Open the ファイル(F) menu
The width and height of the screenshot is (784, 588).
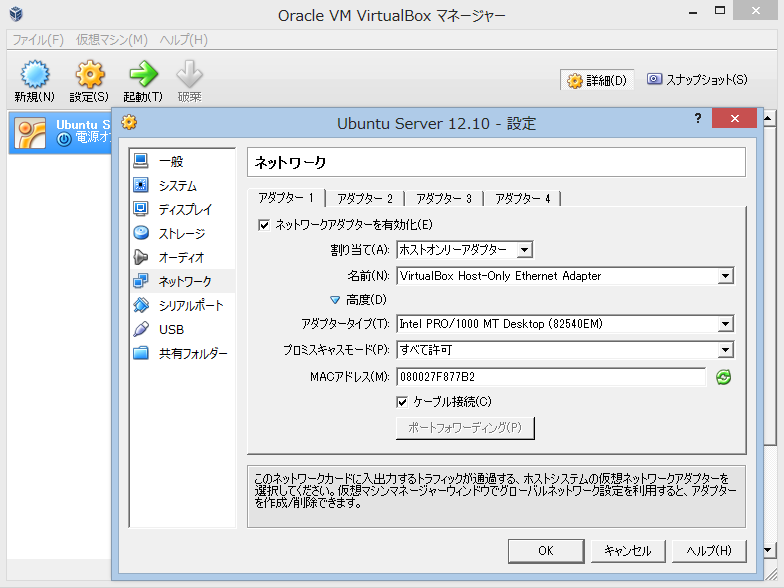pos(38,40)
